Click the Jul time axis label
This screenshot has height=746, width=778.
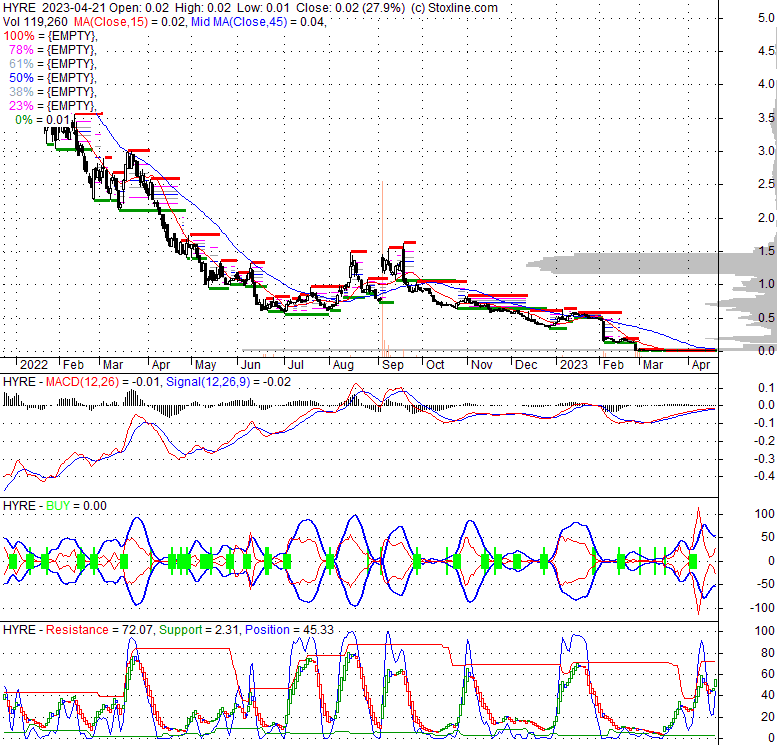tap(296, 365)
